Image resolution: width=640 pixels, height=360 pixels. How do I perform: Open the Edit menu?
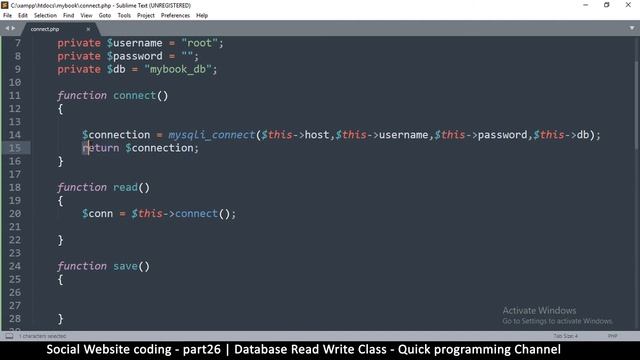click(x=23, y=16)
